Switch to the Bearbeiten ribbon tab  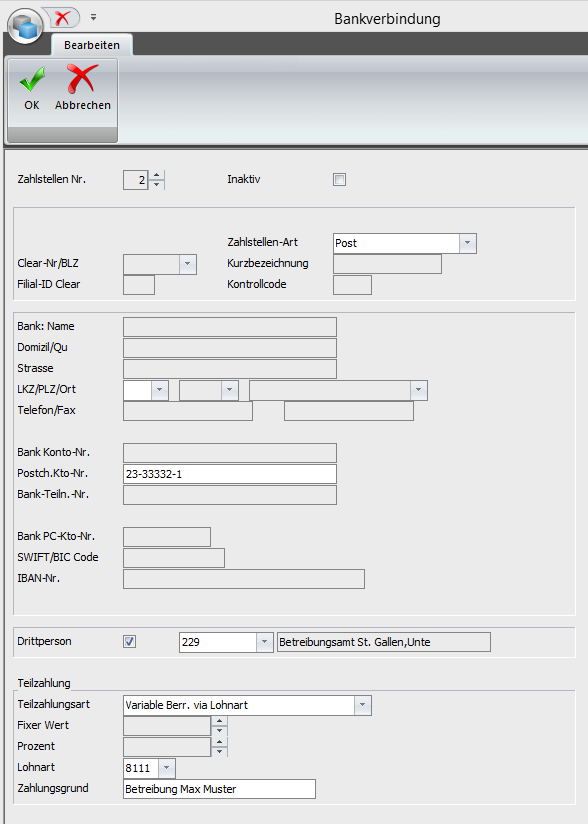(x=92, y=45)
